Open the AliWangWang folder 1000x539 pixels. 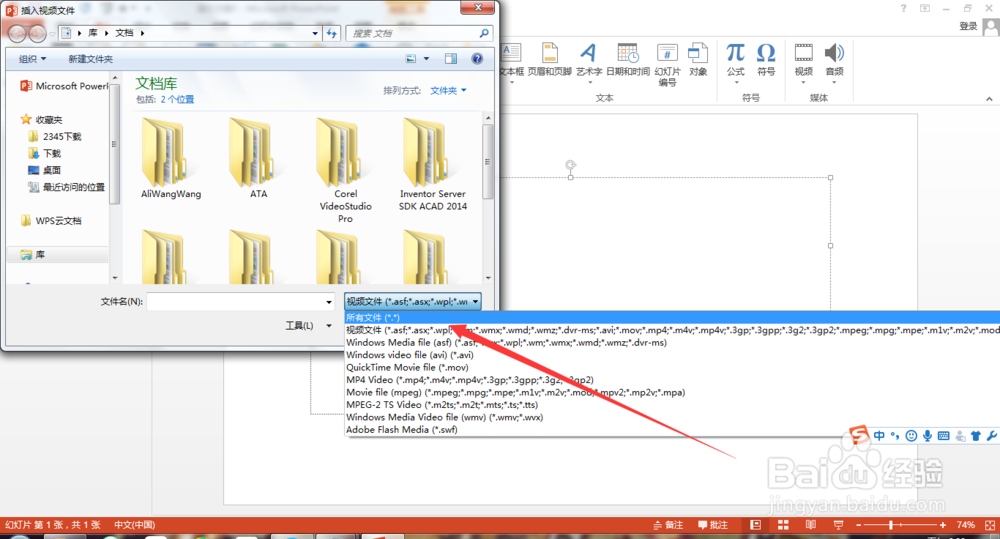[x=171, y=158]
